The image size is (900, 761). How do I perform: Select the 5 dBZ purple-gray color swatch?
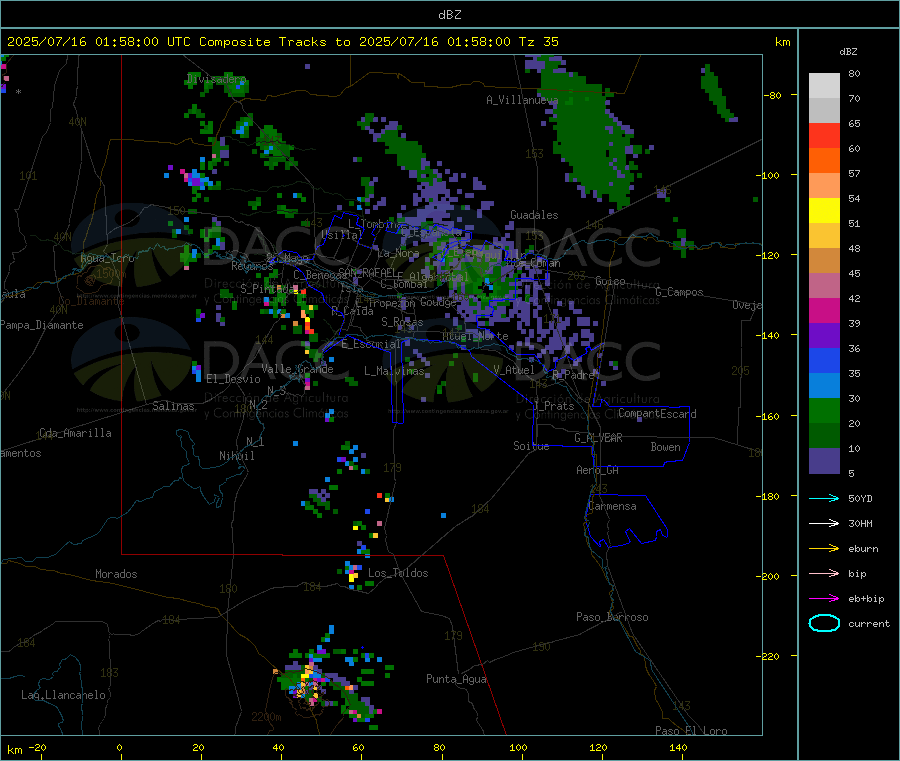[x=824, y=460]
